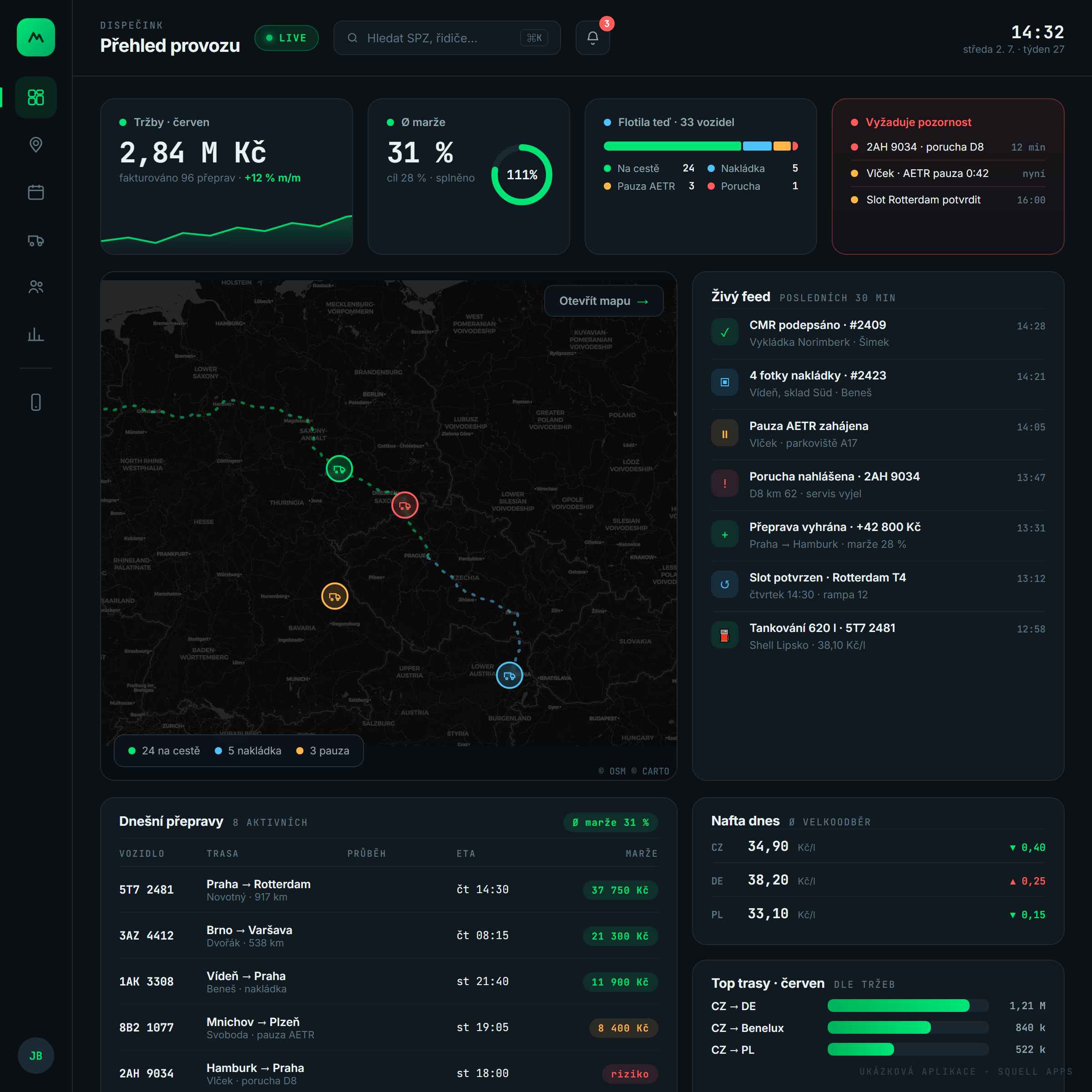Image resolution: width=1092 pixels, height=1092 pixels.
Task: Open the calendar sidebar icon
Action: pyautogui.click(x=35, y=192)
